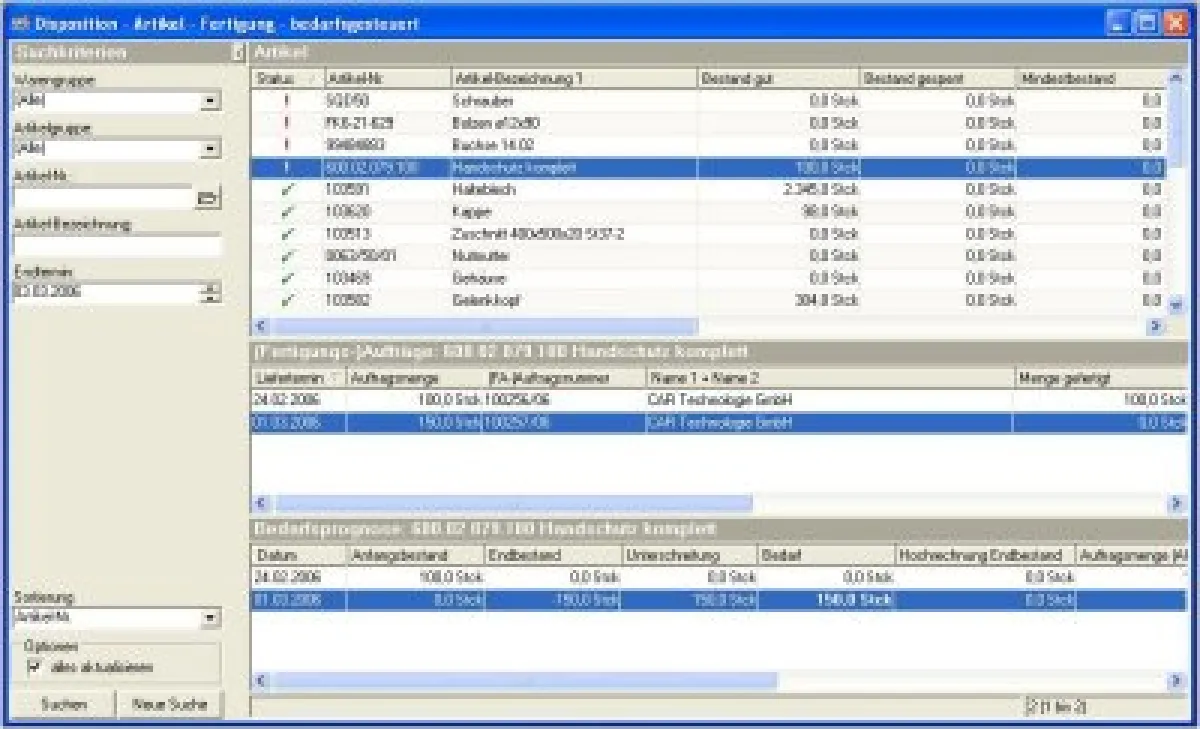
Task: Click the red exclamation icon for Buchse 14.02
Action: (x=287, y=144)
